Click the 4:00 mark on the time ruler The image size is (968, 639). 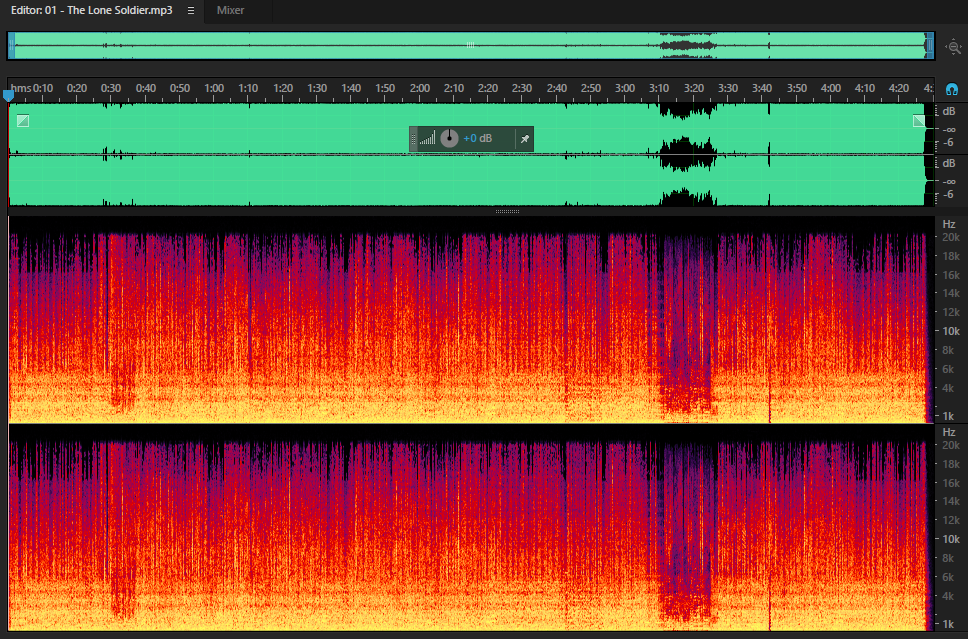(831, 88)
